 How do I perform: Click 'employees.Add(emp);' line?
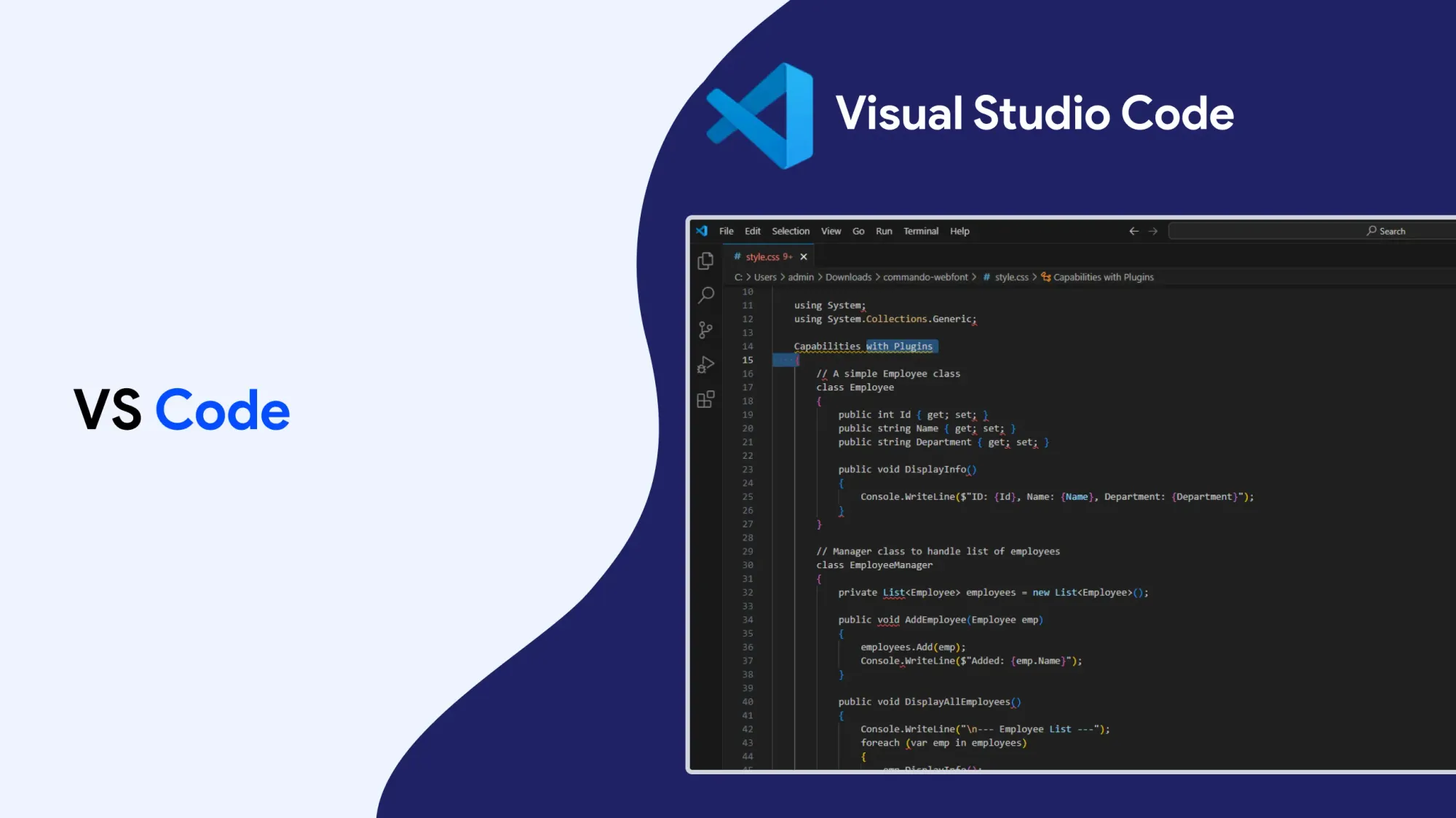[913, 647]
